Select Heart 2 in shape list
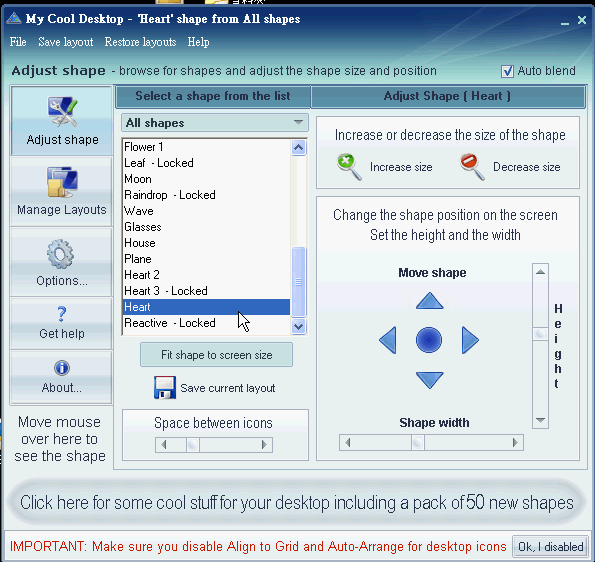The width and height of the screenshot is (595, 562). tap(206, 275)
